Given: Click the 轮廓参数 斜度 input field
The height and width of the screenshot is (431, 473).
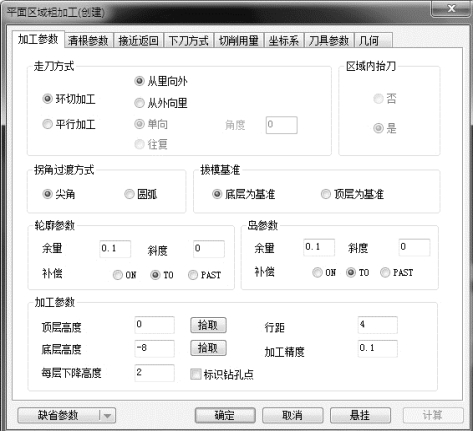Looking at the screenshot, I should pyautogui.click(x=209, y=249).
